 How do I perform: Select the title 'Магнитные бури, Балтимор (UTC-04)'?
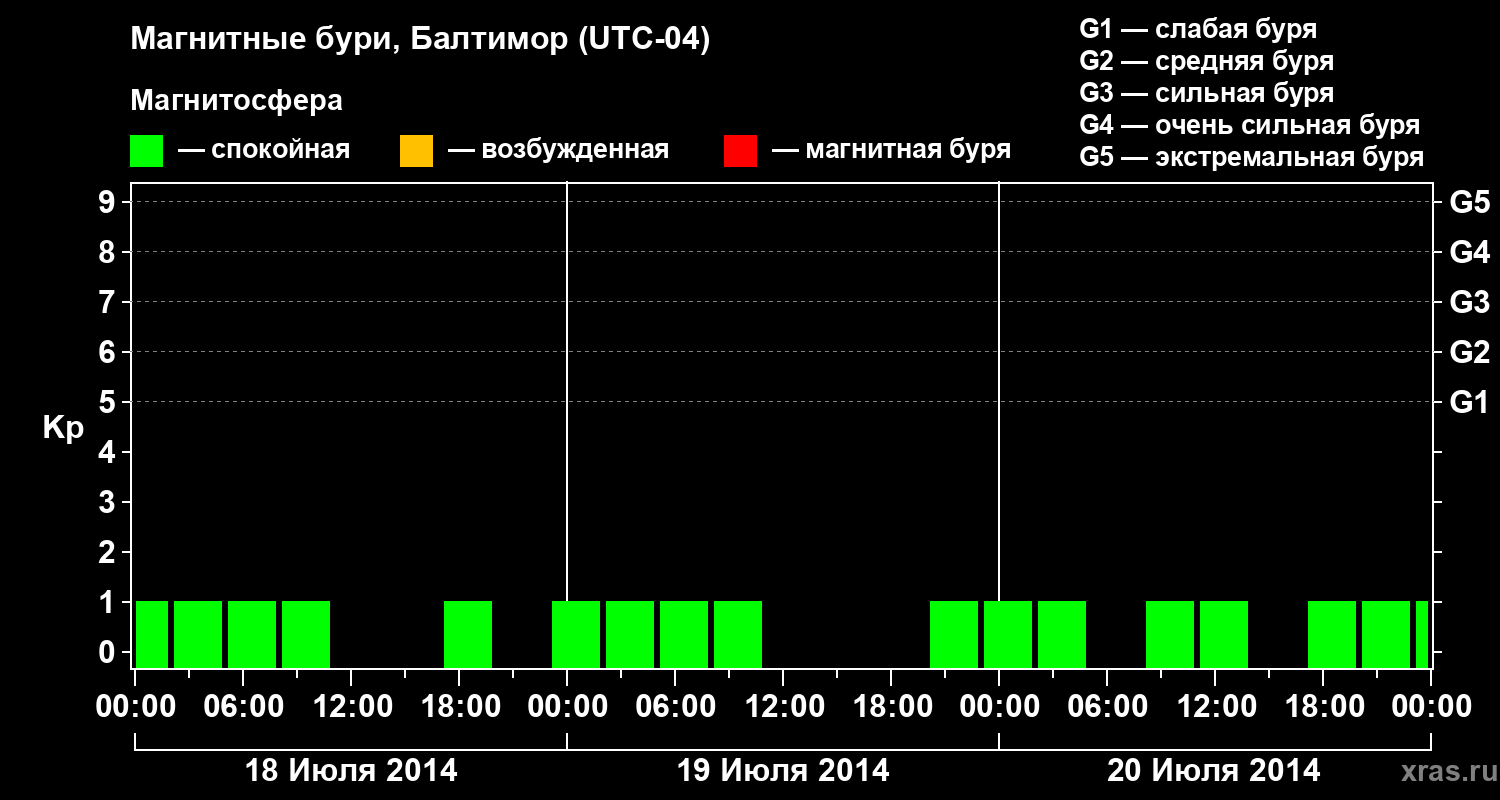[x=420, y=41]
